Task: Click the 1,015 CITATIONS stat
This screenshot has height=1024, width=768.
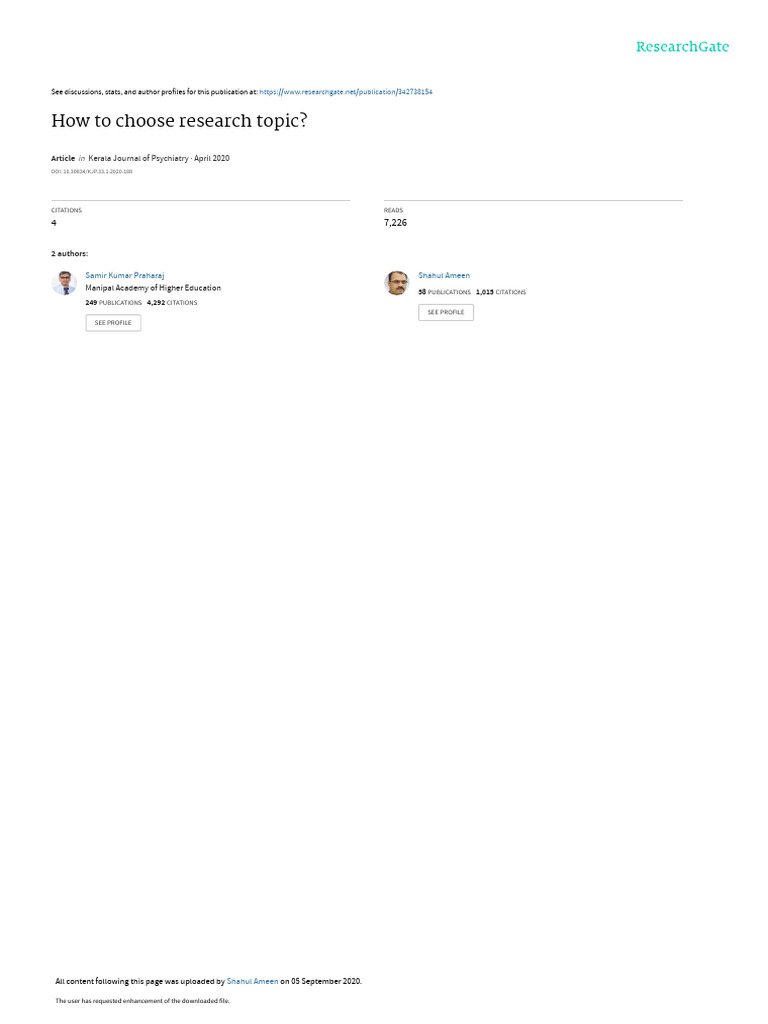Action: coord(501,293)
